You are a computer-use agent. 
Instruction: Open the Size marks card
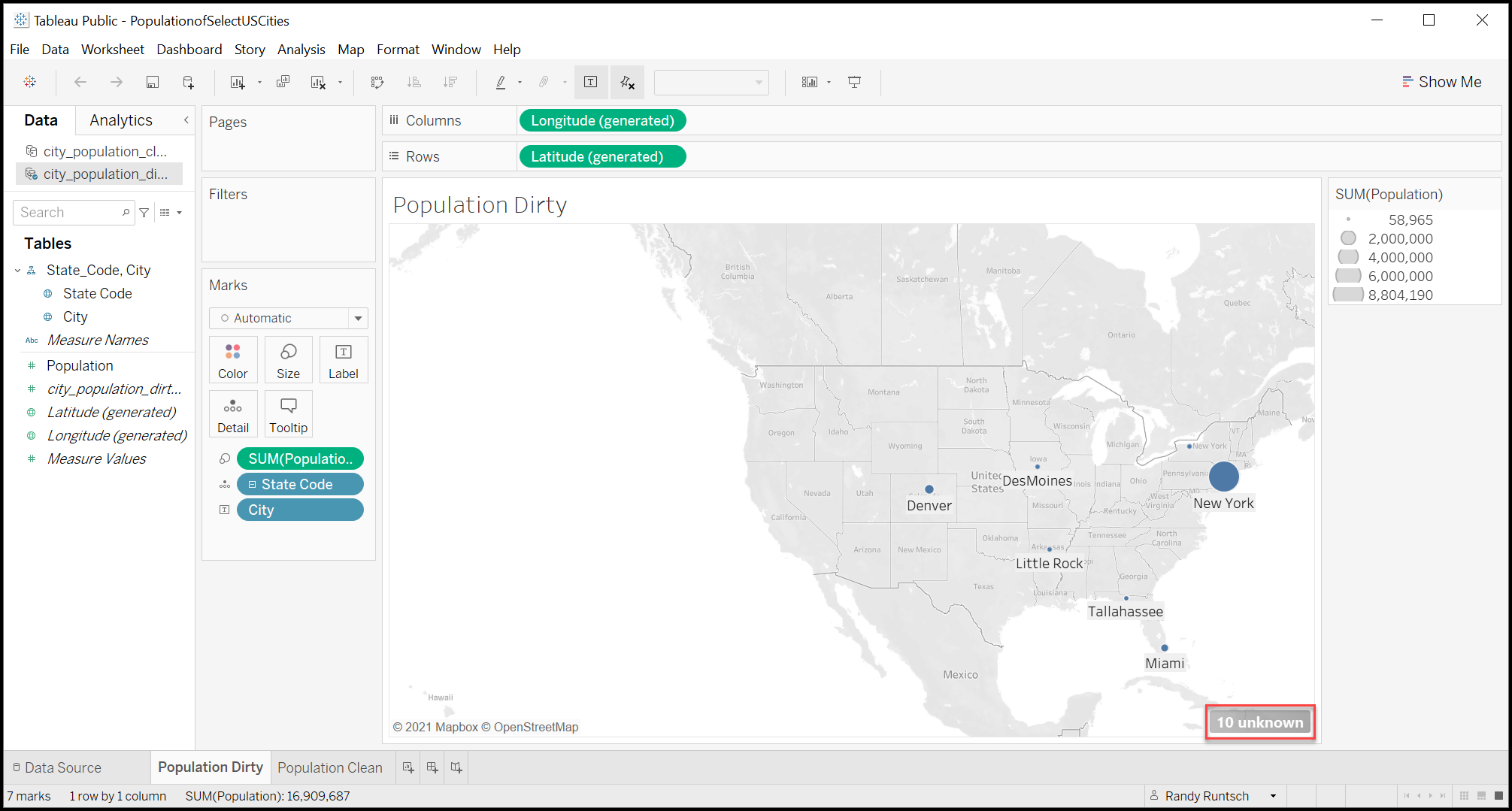288,360
